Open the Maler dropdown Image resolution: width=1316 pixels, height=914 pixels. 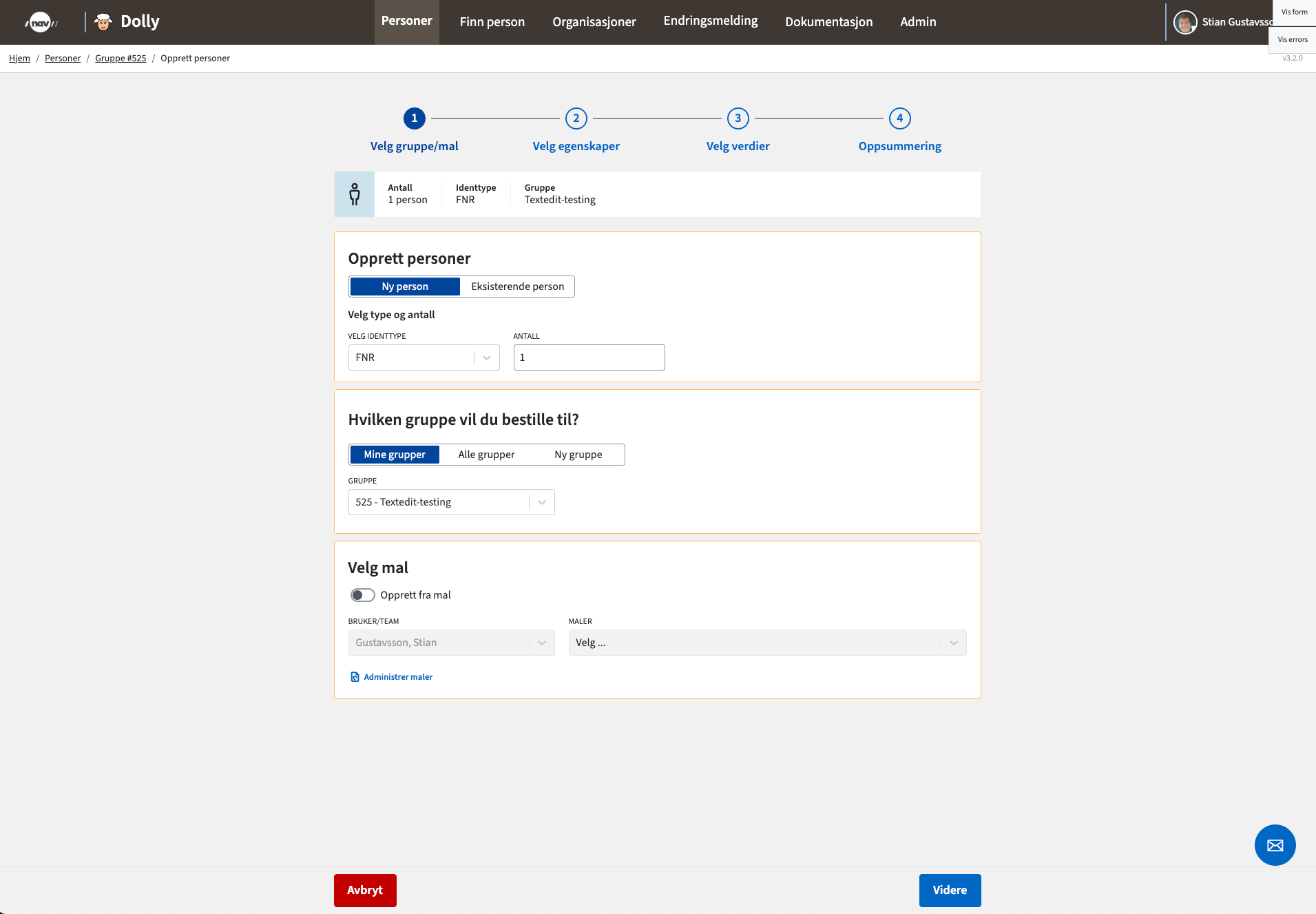[x=766, y=643]
